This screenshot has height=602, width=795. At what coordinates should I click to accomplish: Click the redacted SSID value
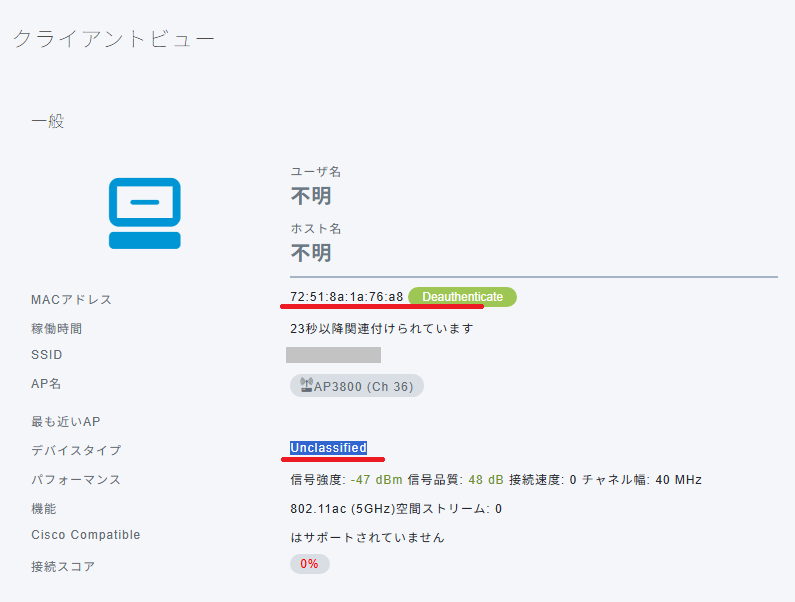pyautogui.click(x=333, y=355)
